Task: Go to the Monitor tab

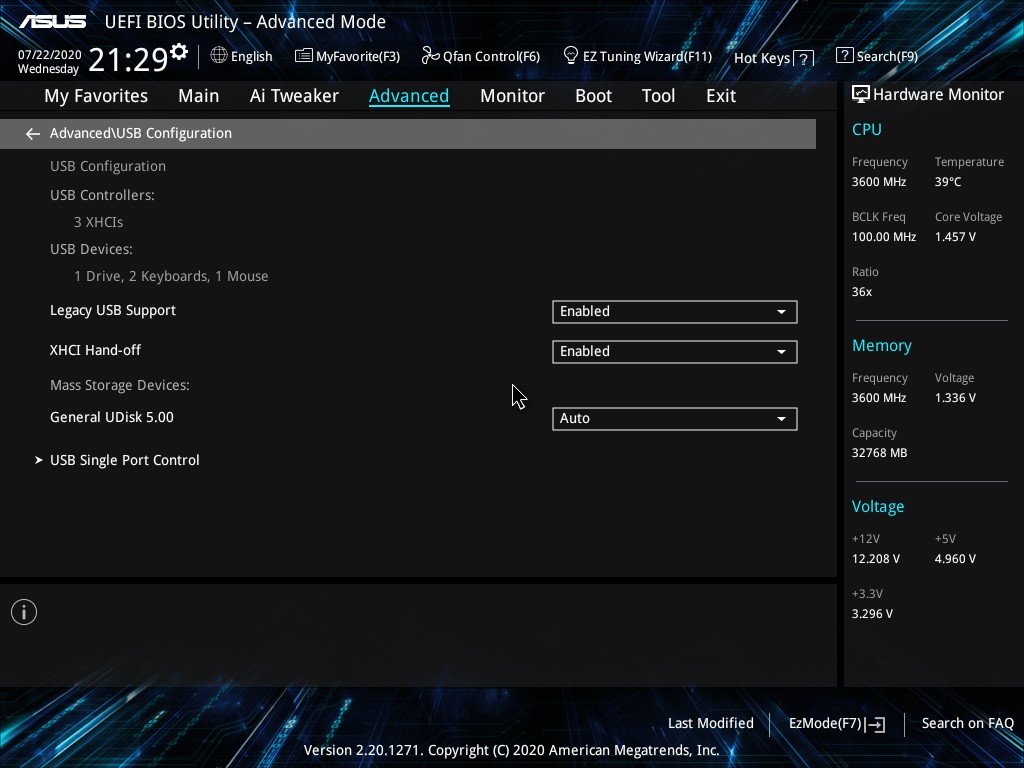Action: (512, 96)
